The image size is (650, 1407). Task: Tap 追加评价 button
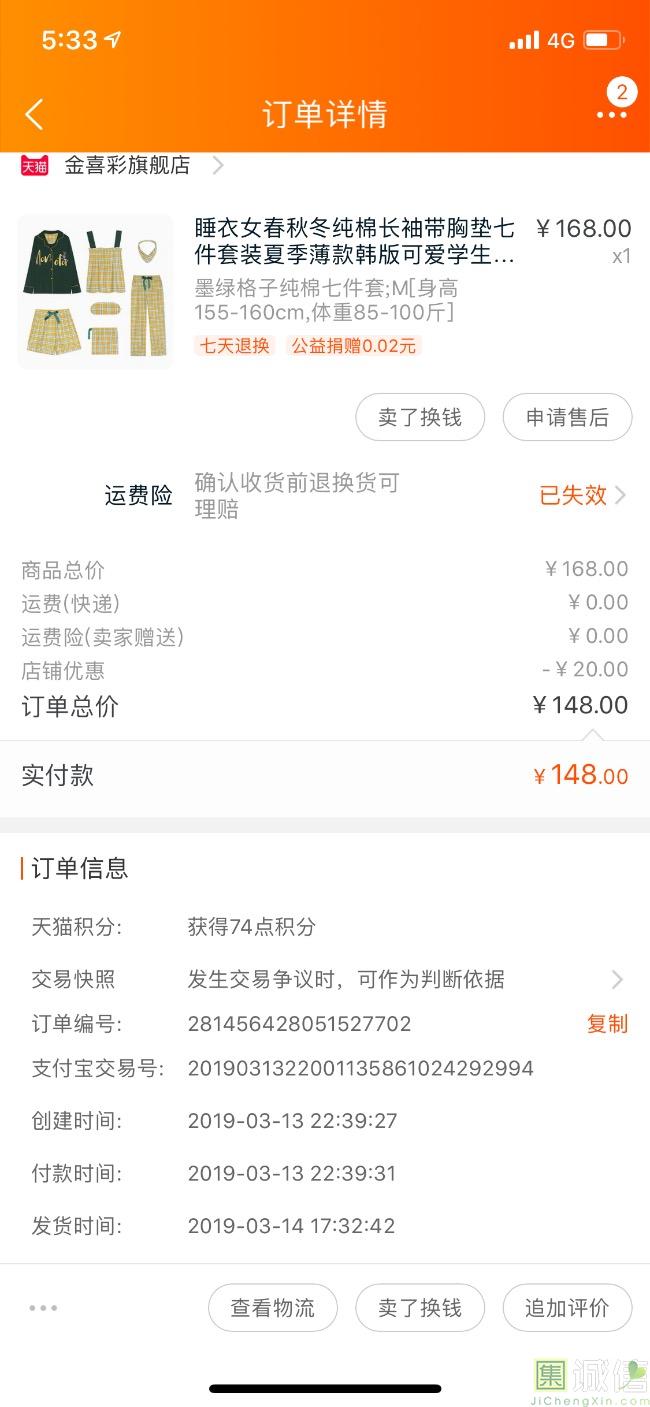[x=567, y=1308]
